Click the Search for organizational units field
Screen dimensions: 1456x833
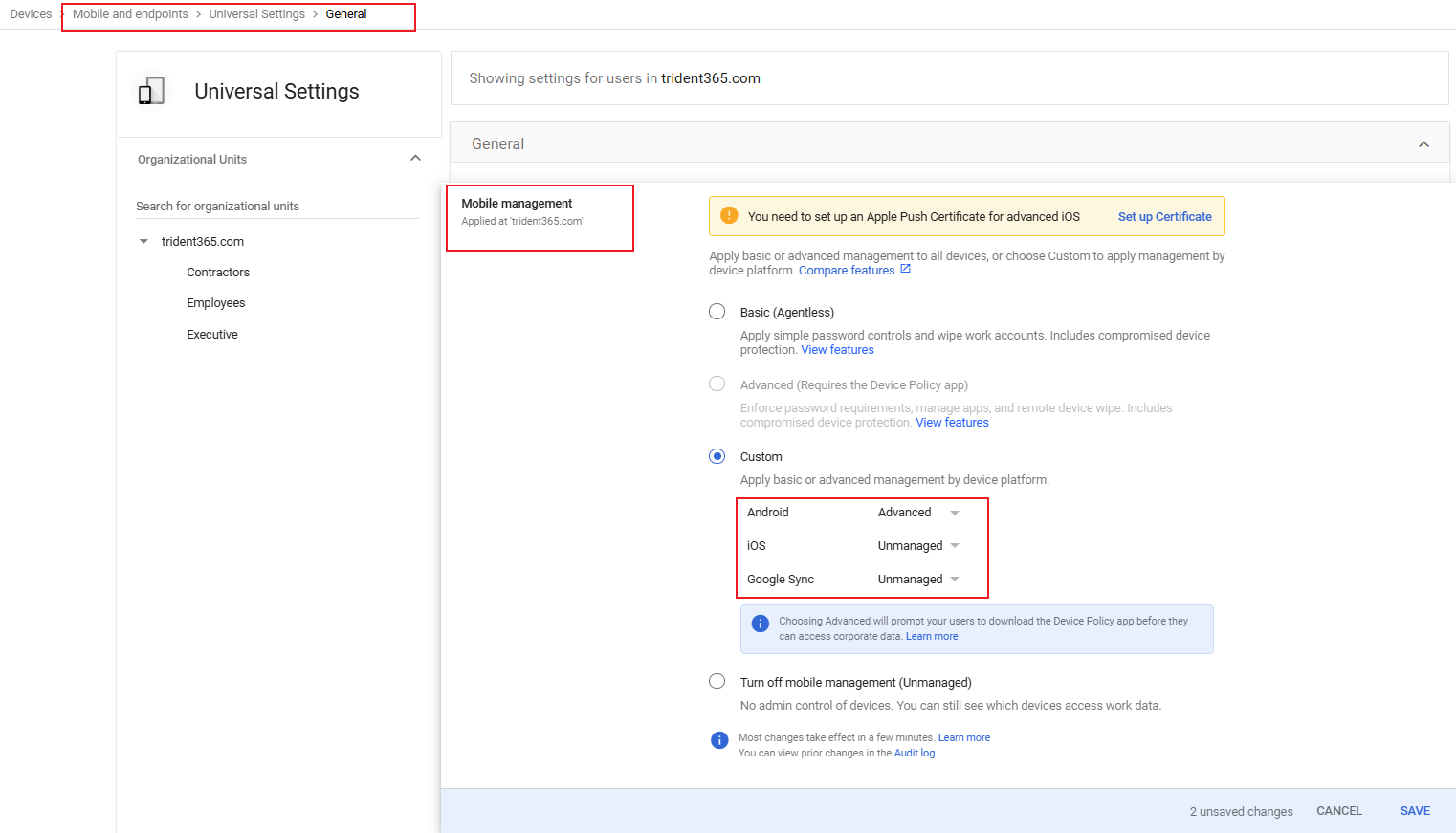[277, 207]
